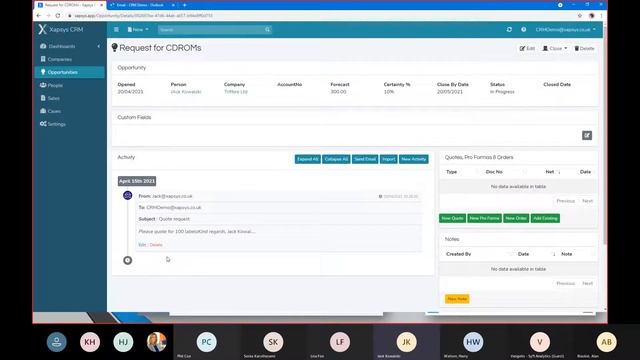Click the browser back arrow
640x360 pixels.
(39, 16)
